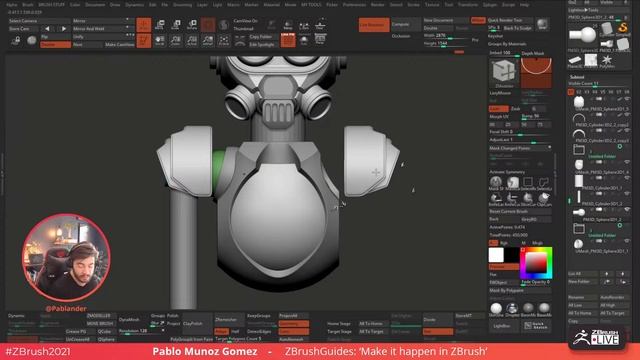Click the Scale transform icon
The height and width of the screenshot is (360, 640).
(x=176, y=25)
